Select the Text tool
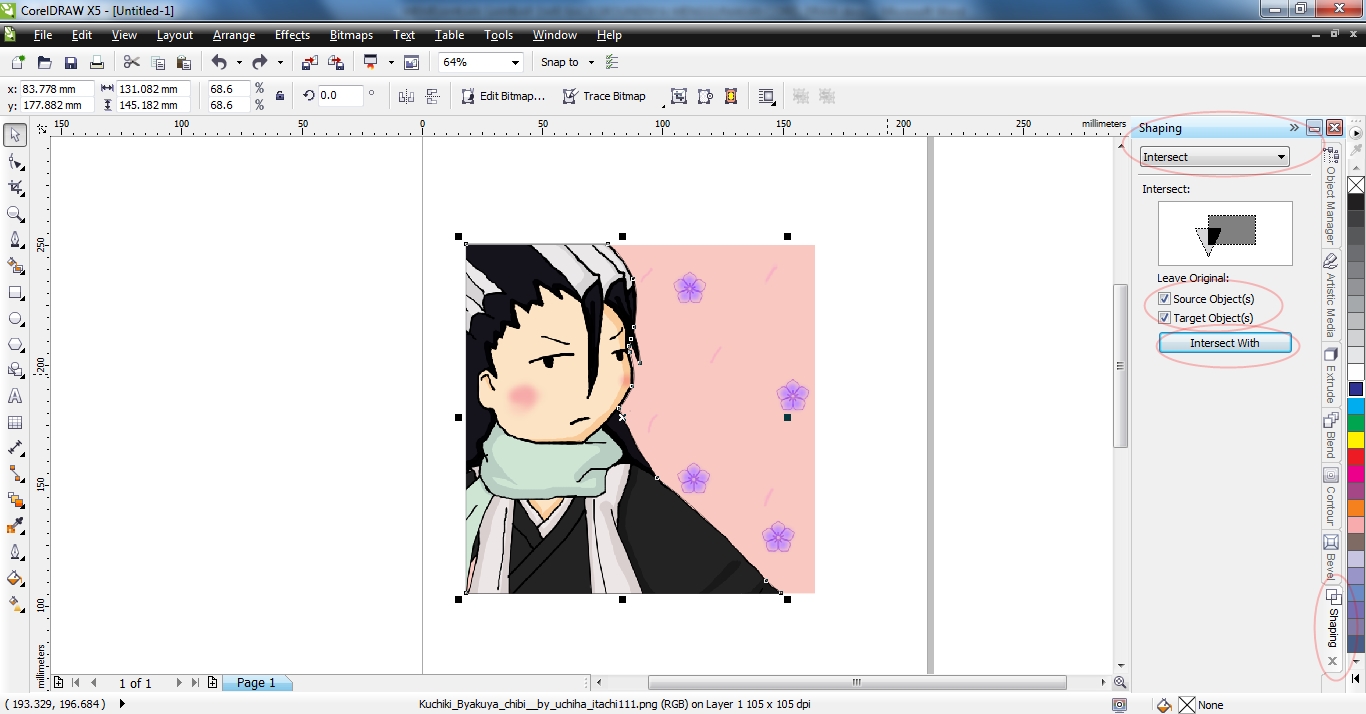Image resolution: width=1366 pixels, height=714 pixels. coord(15,396)
